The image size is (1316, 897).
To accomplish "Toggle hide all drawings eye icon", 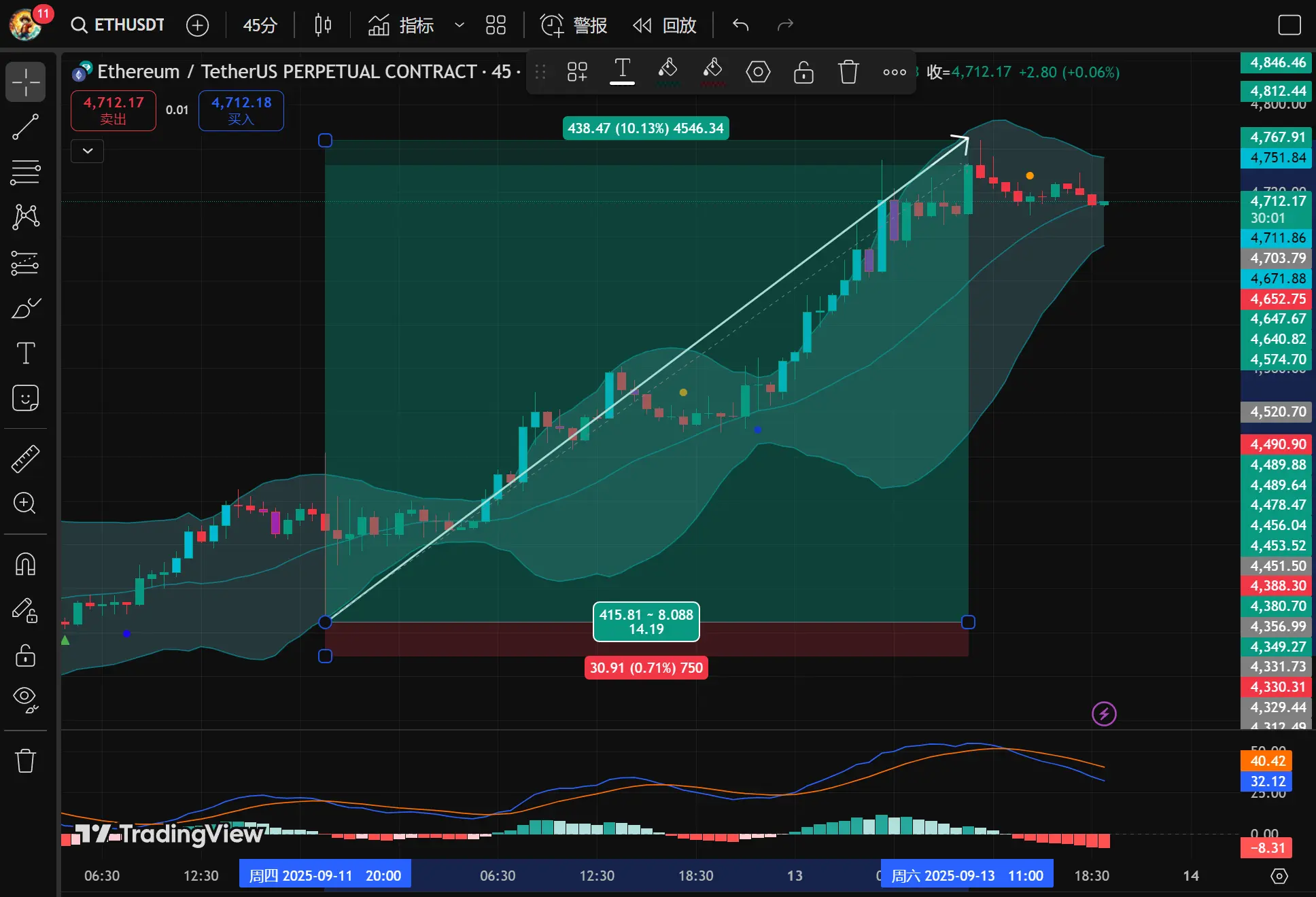I will [26, 700].
